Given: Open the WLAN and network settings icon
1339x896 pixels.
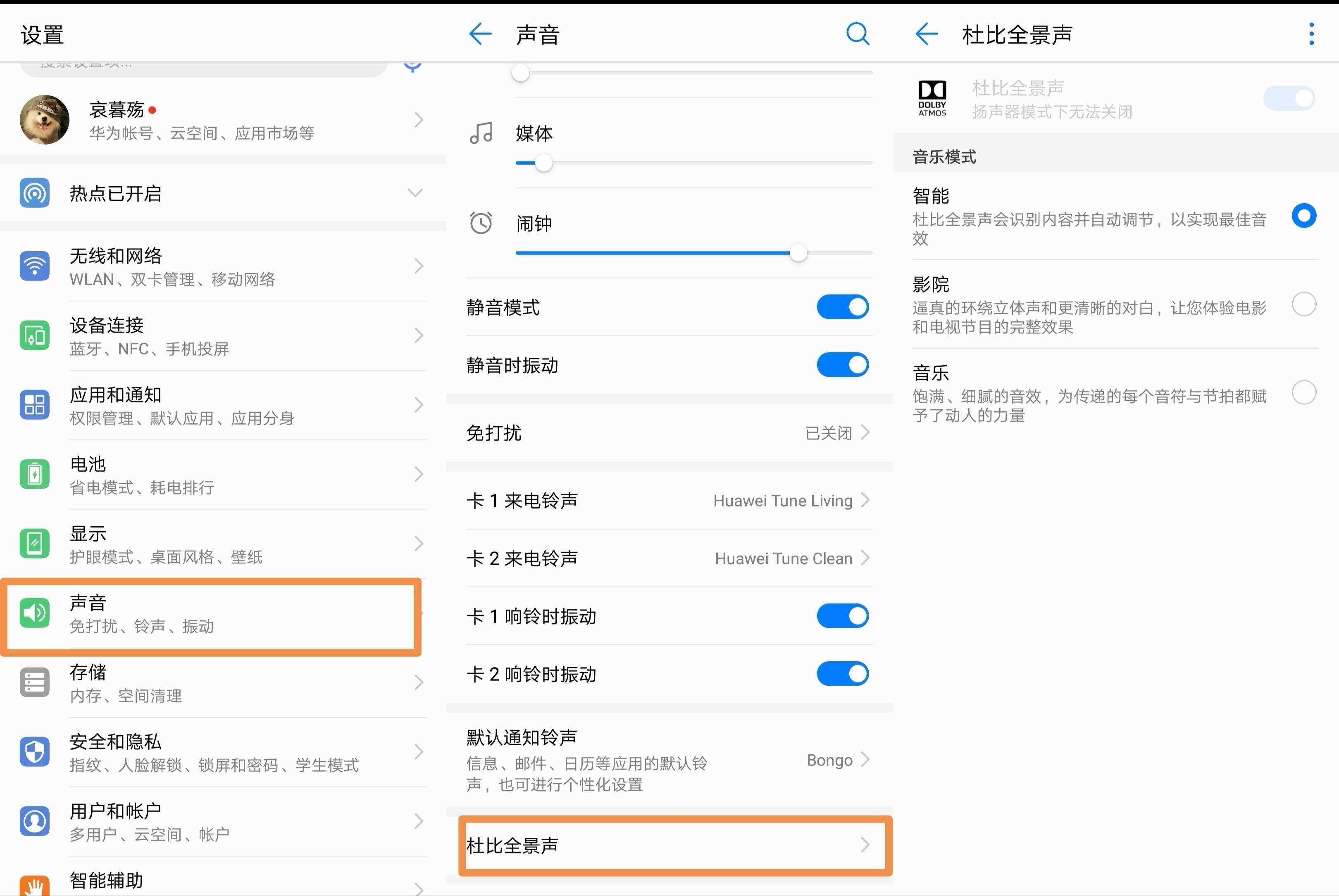Looking at the screenshot, I should [x=34, y=266].
